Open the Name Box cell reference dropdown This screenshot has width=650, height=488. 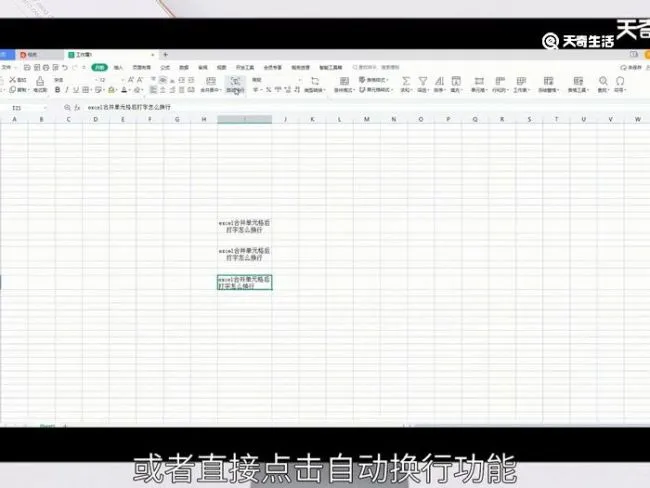click(45, 108)
